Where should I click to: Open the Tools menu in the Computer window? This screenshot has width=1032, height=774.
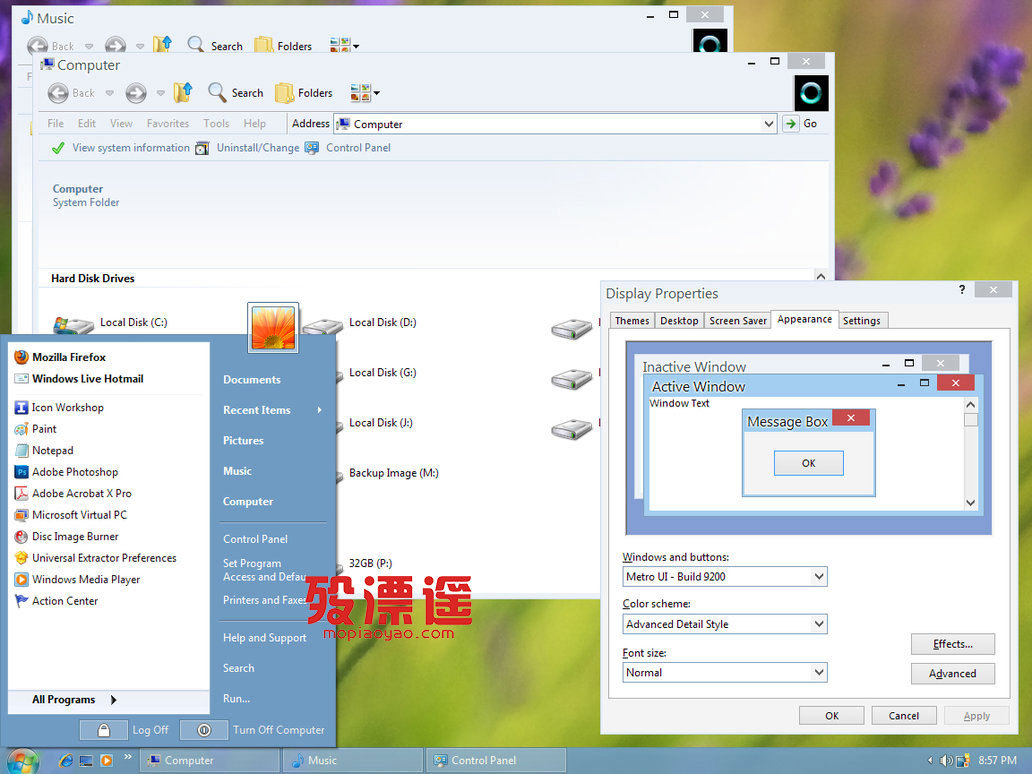(216, 123)
